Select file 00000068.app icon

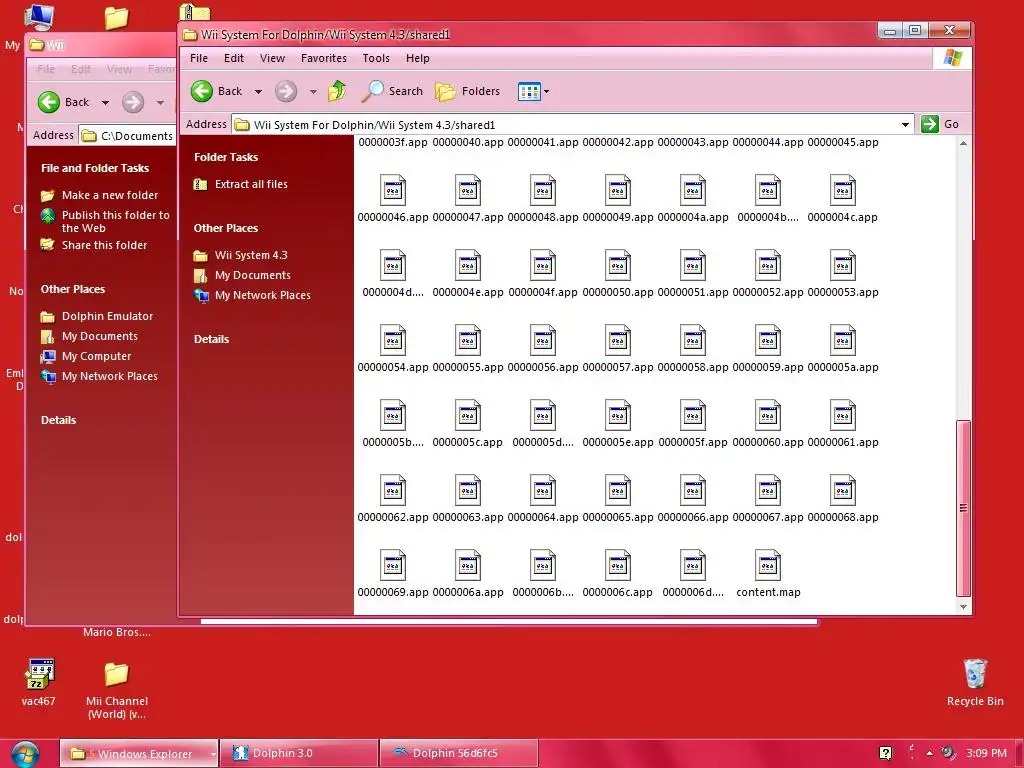(843, 491)
